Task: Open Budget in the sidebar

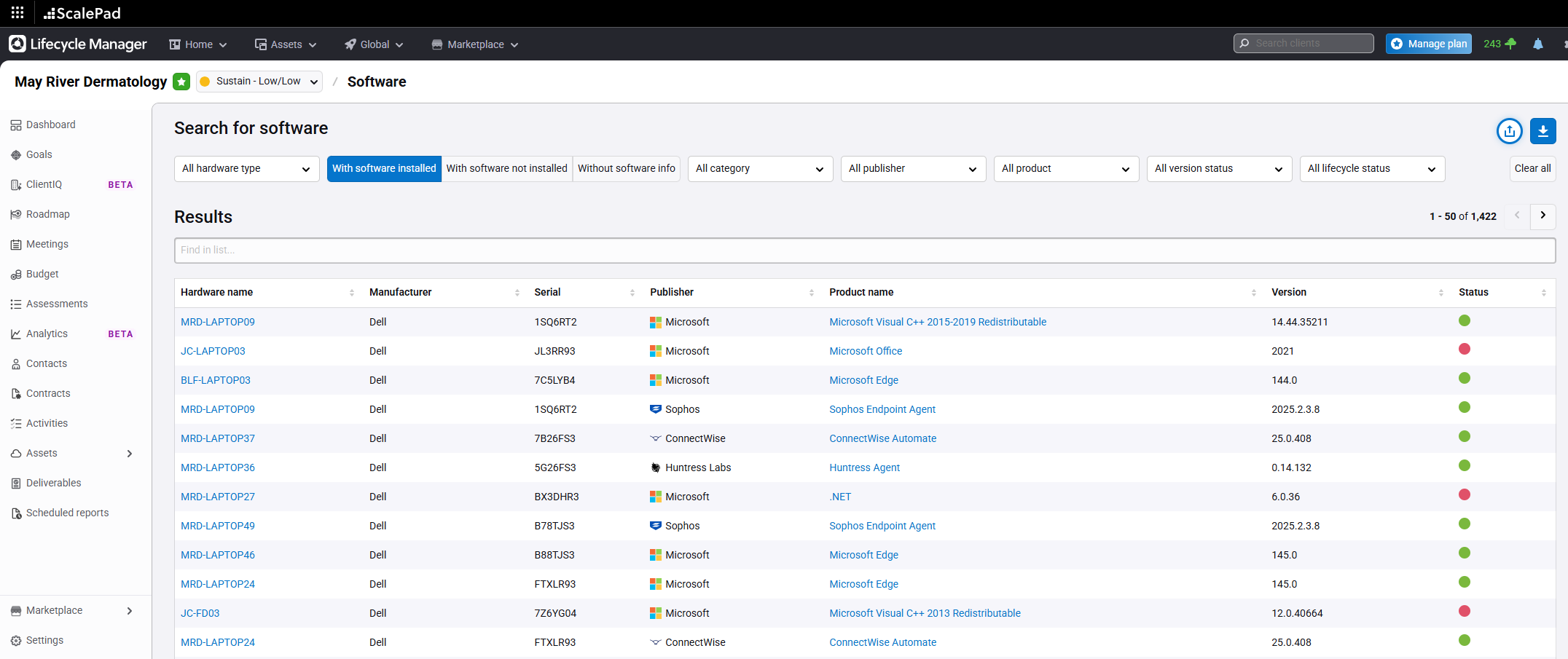Action: tap(42, 274)
